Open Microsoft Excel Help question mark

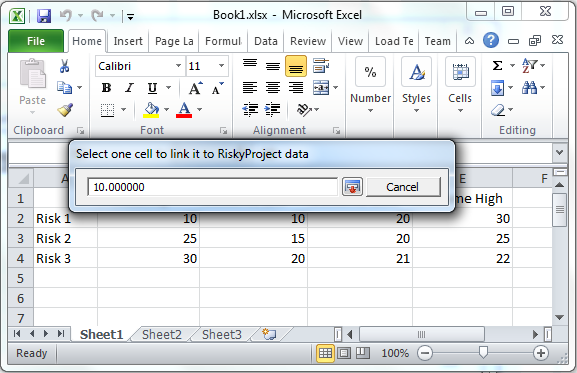point(491,40)
